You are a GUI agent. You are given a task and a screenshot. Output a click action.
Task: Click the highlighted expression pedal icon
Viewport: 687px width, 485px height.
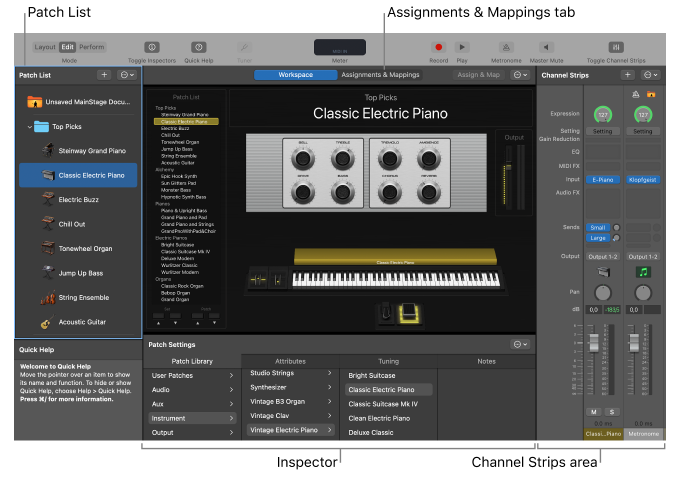click(409, 313)
